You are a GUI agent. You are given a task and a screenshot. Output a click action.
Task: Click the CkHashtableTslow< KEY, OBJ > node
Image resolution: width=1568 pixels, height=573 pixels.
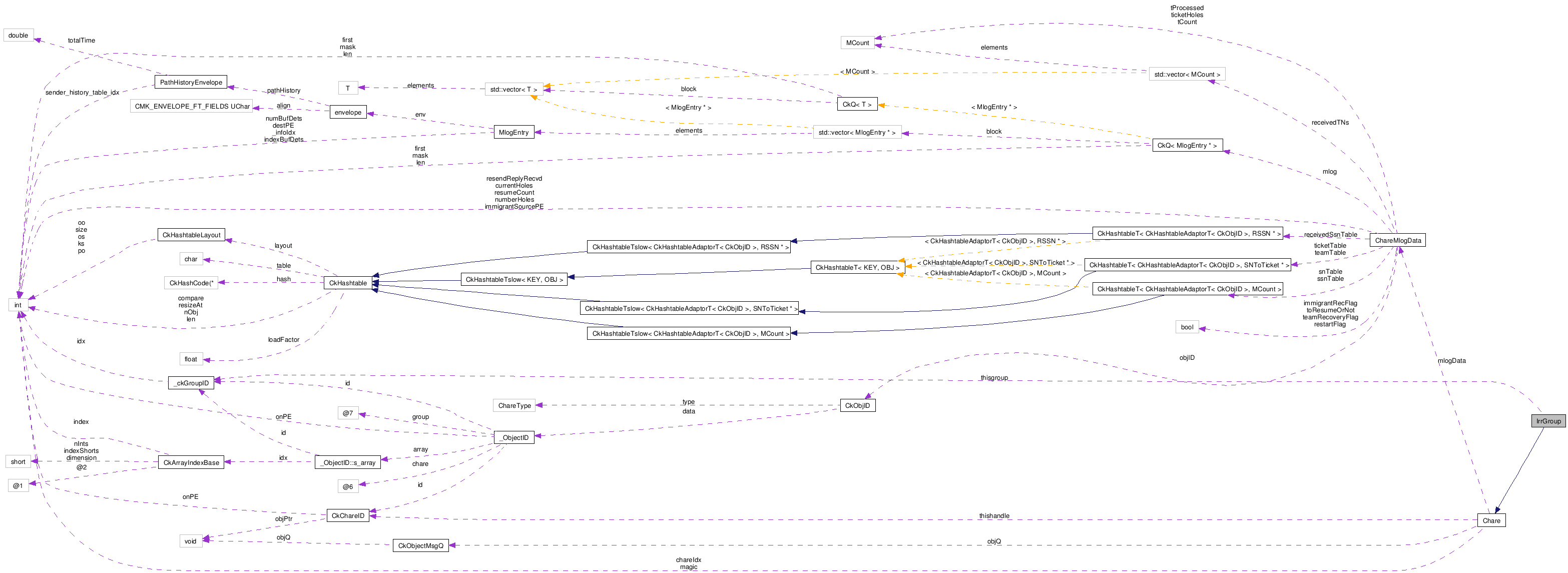(513, 280)
